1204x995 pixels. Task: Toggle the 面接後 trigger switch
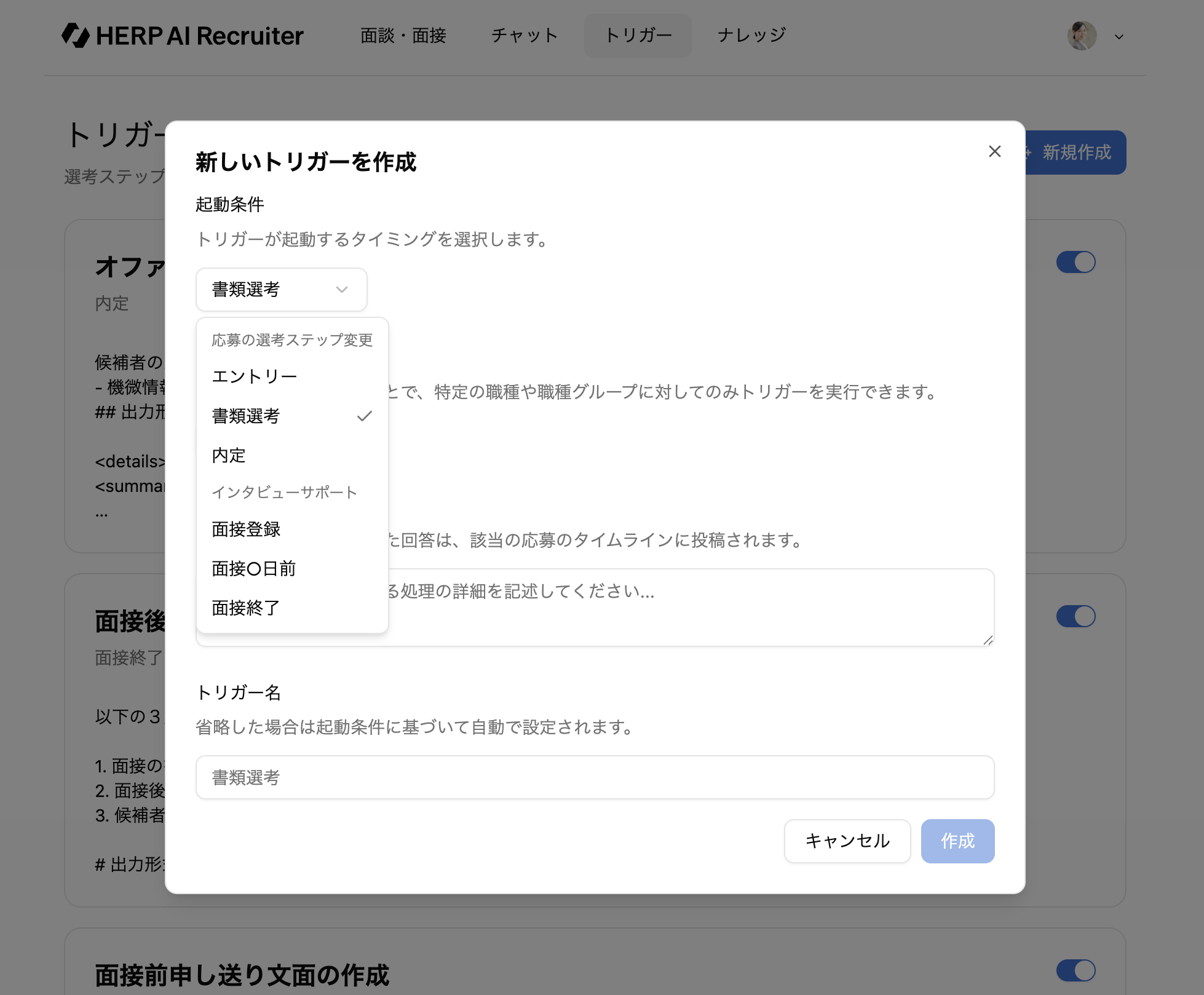(x=1075, y=617)
